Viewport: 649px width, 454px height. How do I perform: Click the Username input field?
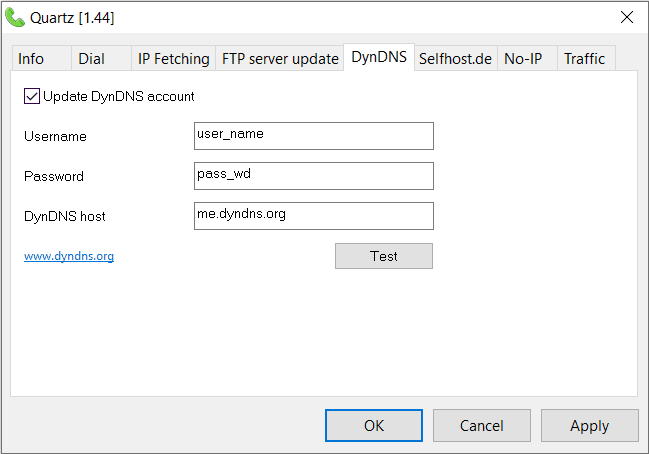coord(314,136)
